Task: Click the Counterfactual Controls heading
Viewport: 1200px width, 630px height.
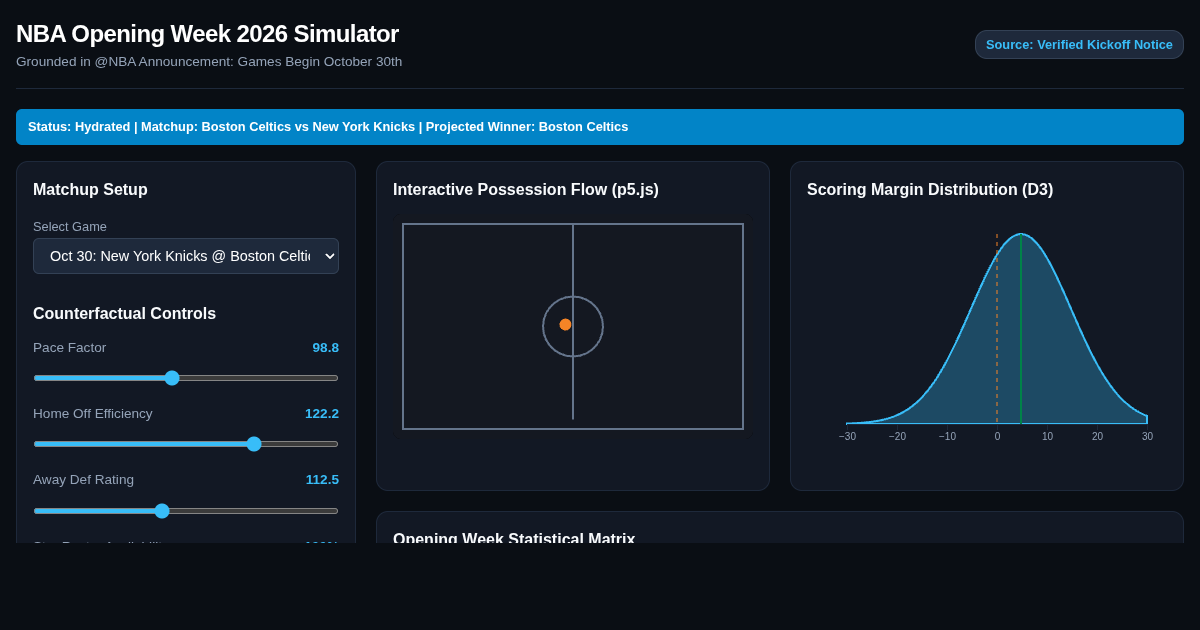Action: point(124,314)
